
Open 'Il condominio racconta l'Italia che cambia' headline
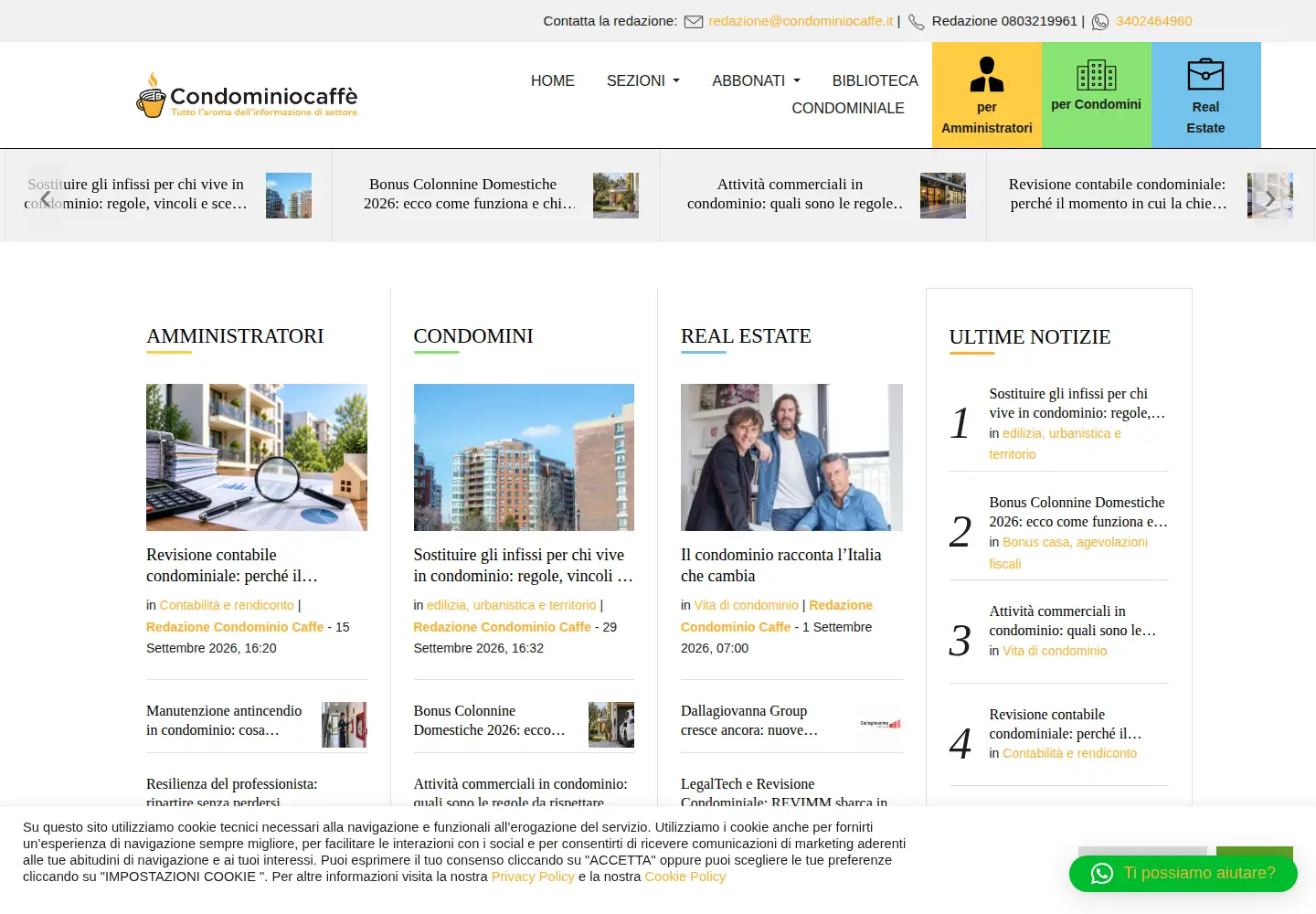pos(781,565)
